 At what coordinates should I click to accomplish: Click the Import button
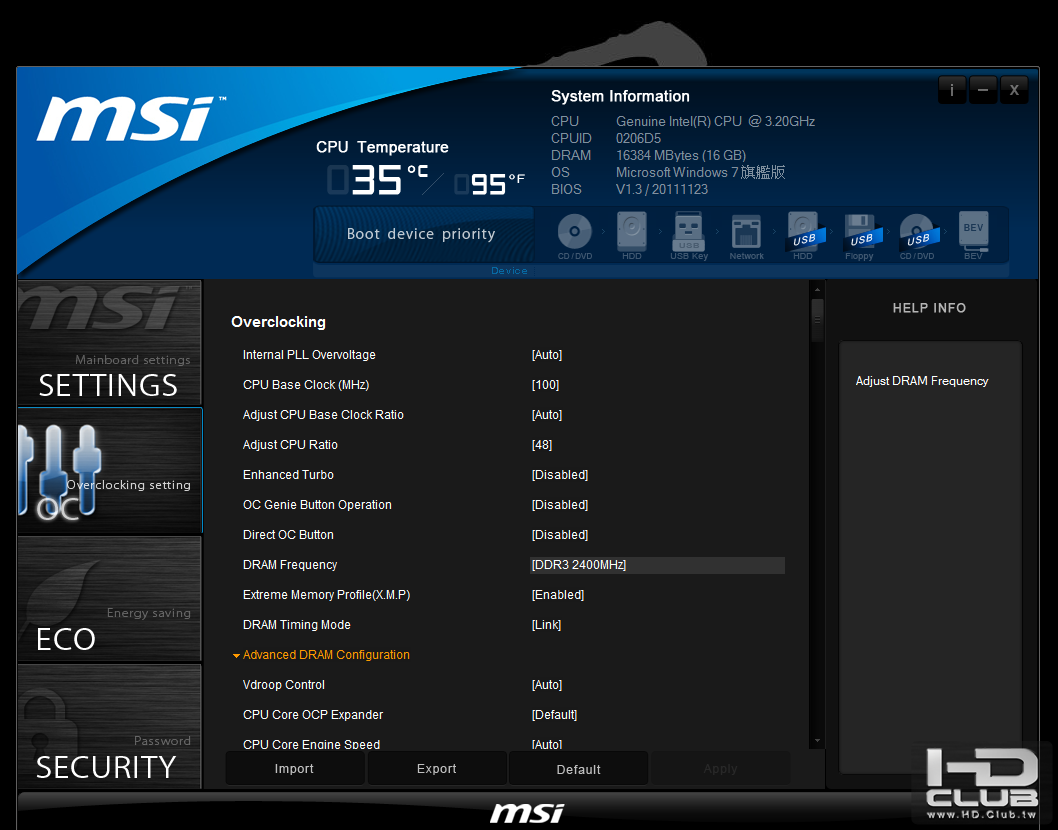[295, 769]
